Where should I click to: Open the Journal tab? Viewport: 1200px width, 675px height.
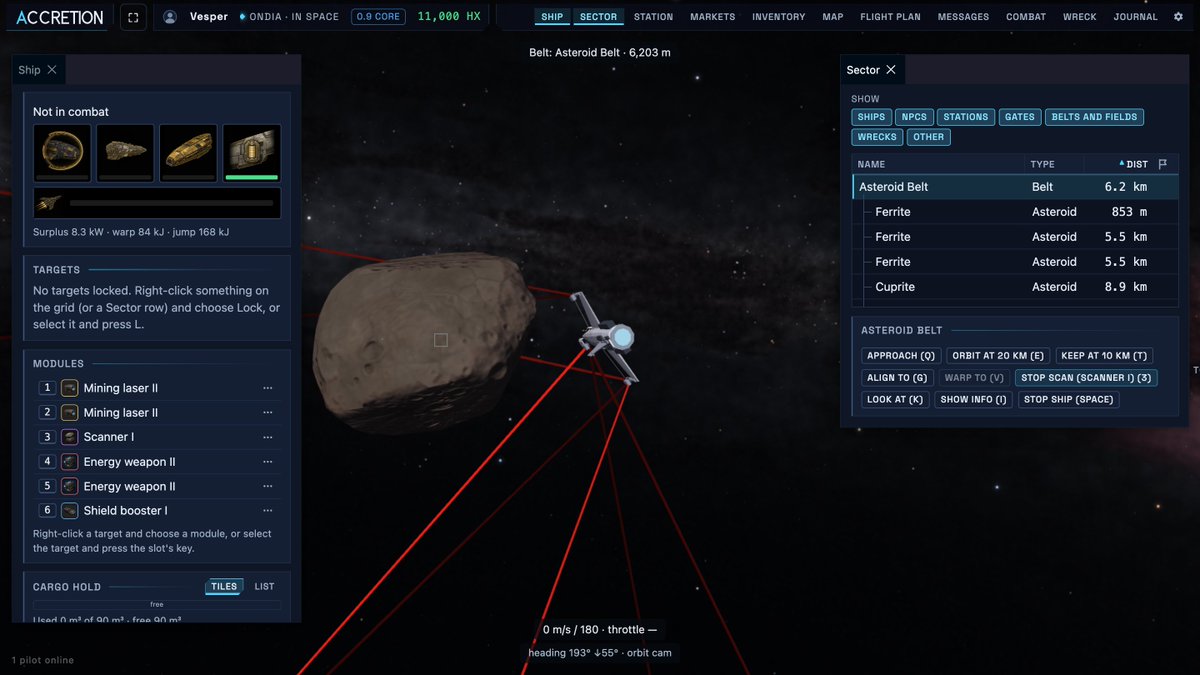(x=1135, y=17)
